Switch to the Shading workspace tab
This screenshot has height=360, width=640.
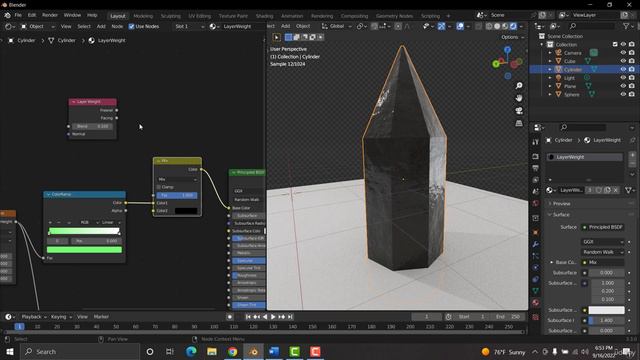pyautogui.click(x=264, y=16)
